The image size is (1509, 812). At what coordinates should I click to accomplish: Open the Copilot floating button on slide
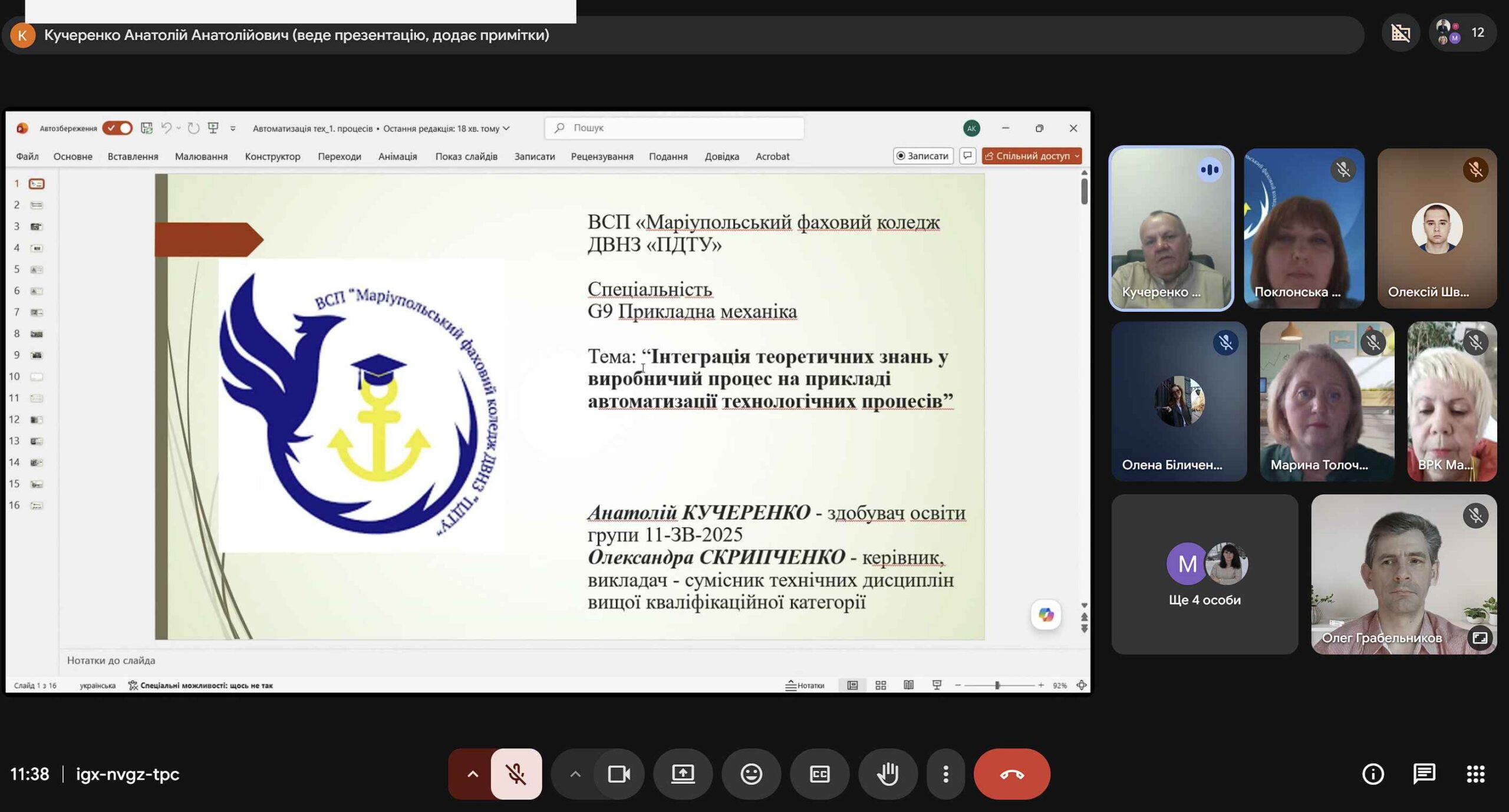1046,615
